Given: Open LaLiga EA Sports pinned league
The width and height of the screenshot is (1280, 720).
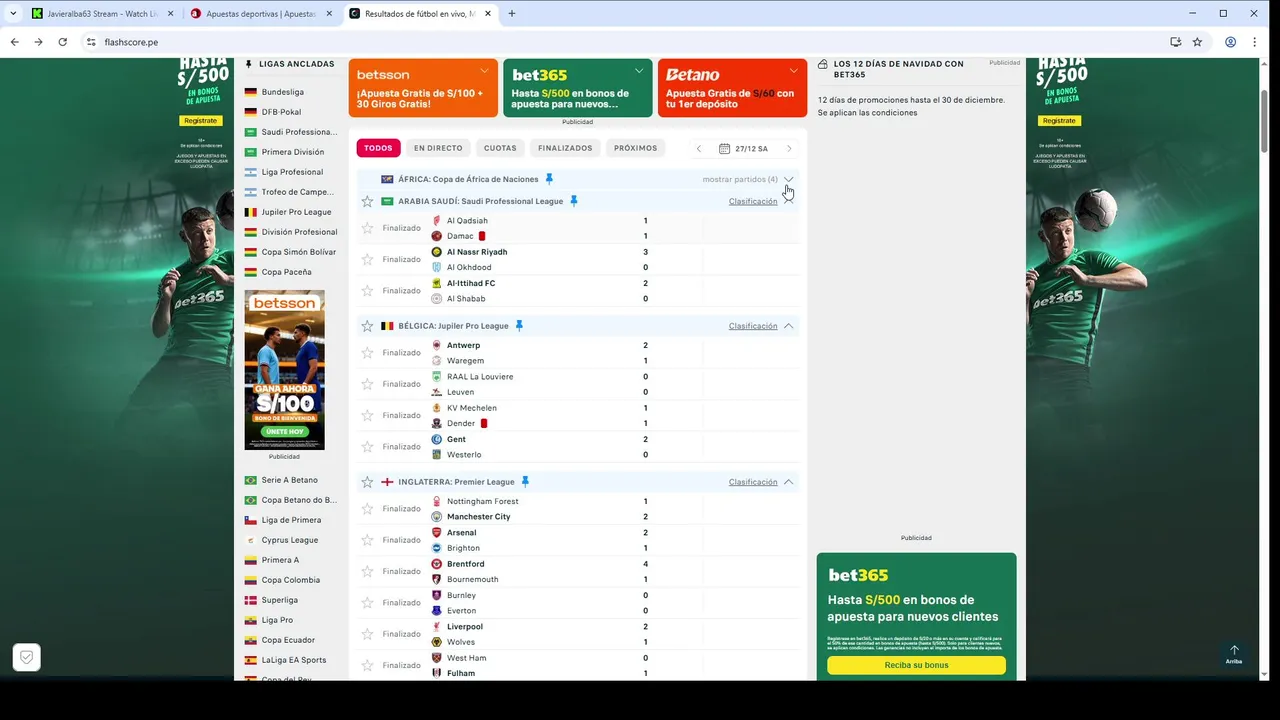Looking at the screenshot, I should pos(293,660).
